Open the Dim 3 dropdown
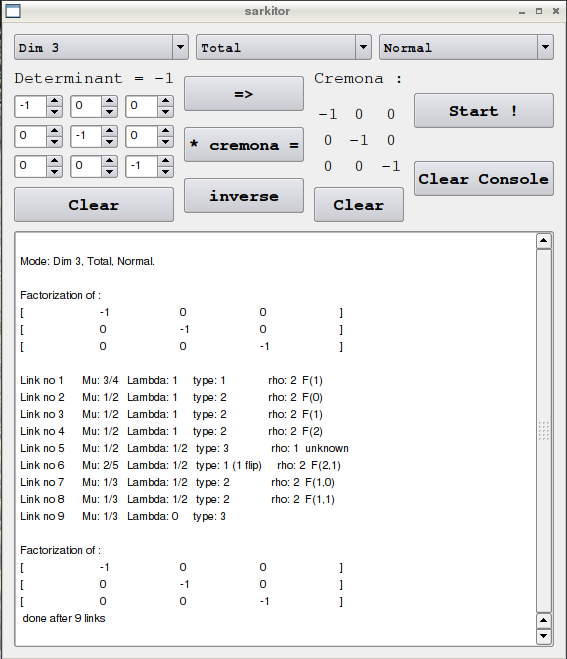567x659 pixels. [x=101, y=47]
